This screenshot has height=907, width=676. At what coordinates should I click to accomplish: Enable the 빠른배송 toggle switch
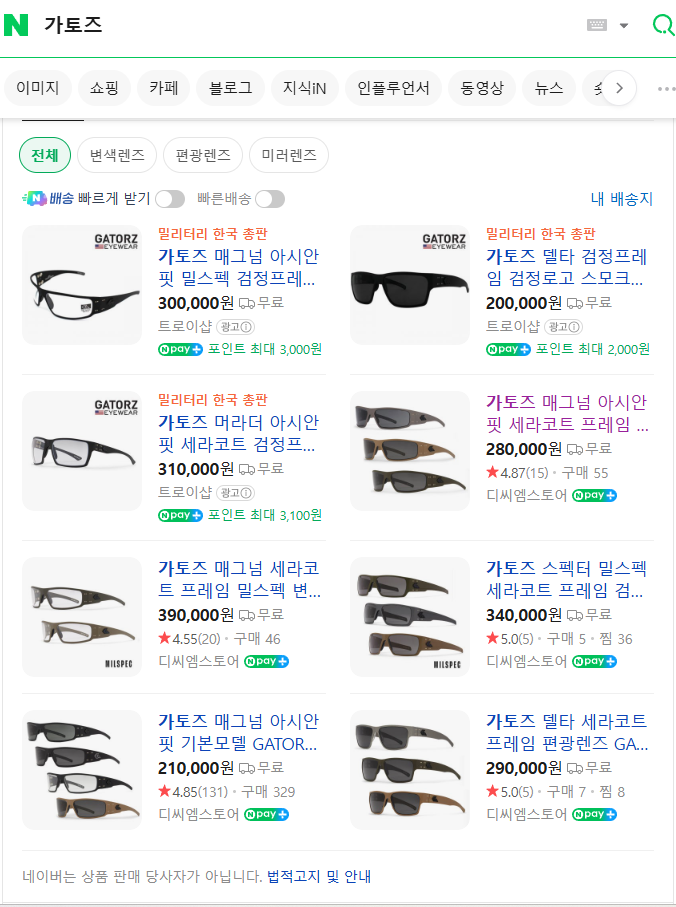coord(269,199)
